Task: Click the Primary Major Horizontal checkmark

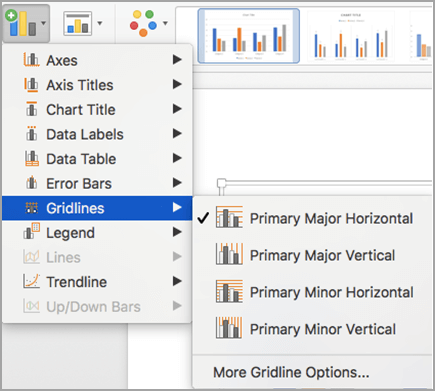Action: tap(203, 218)
